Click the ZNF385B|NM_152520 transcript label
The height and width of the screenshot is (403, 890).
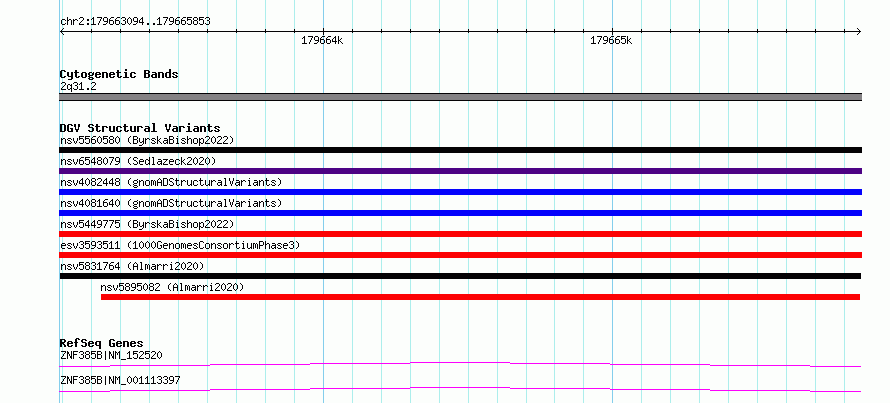point(112,355)
